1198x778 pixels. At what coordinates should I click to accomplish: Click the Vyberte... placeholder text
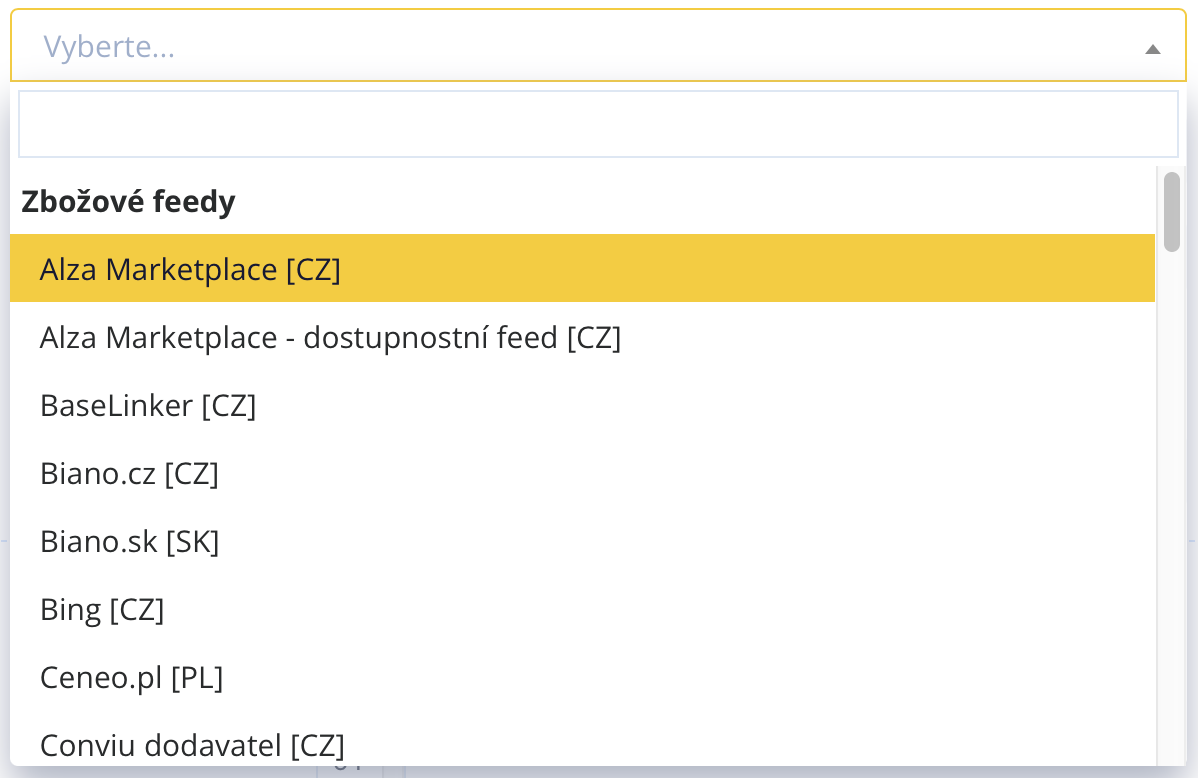pyautogui.click(x=109, y=47)
